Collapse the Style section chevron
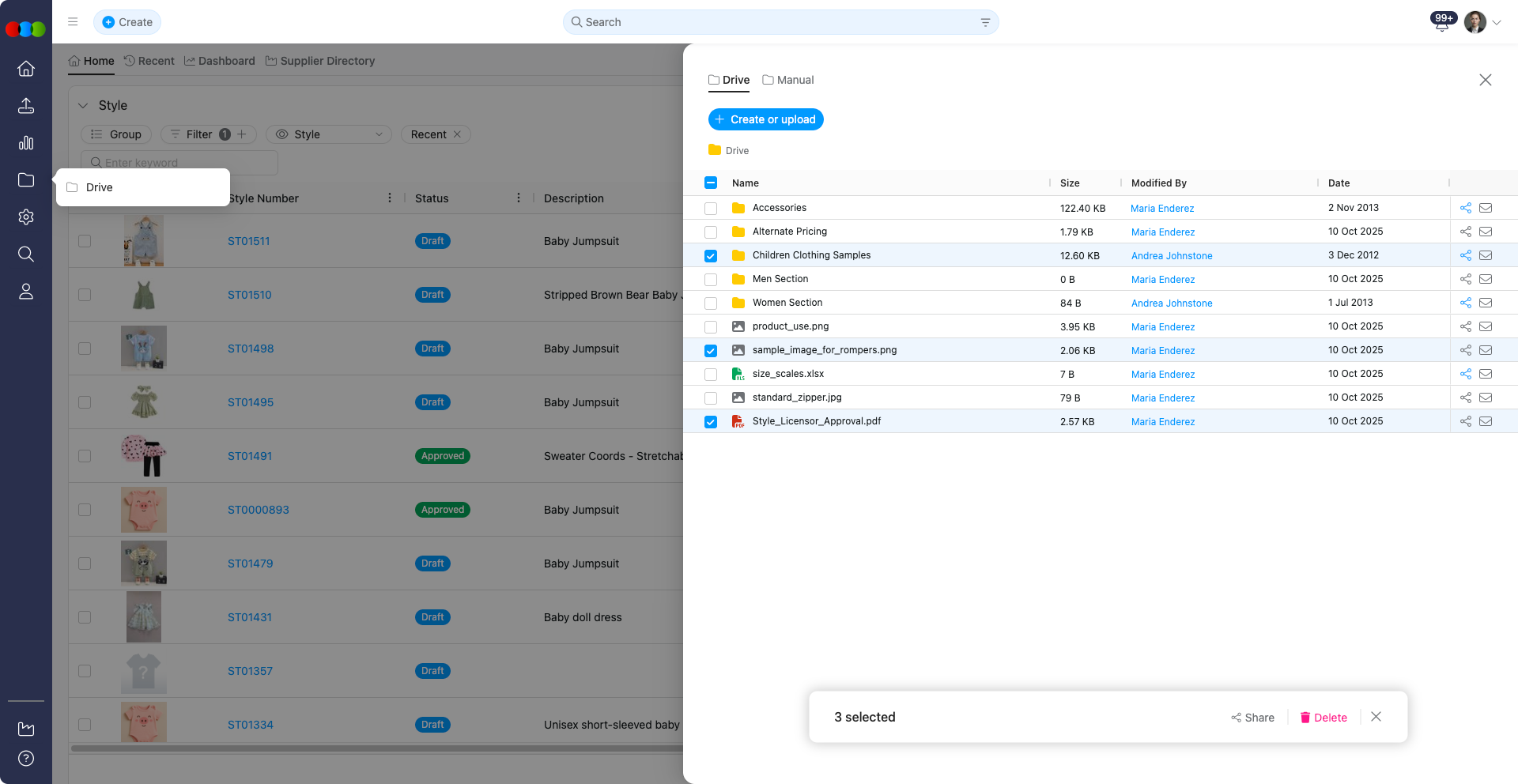The image size is (1518, 784). (x=83, y=105)
